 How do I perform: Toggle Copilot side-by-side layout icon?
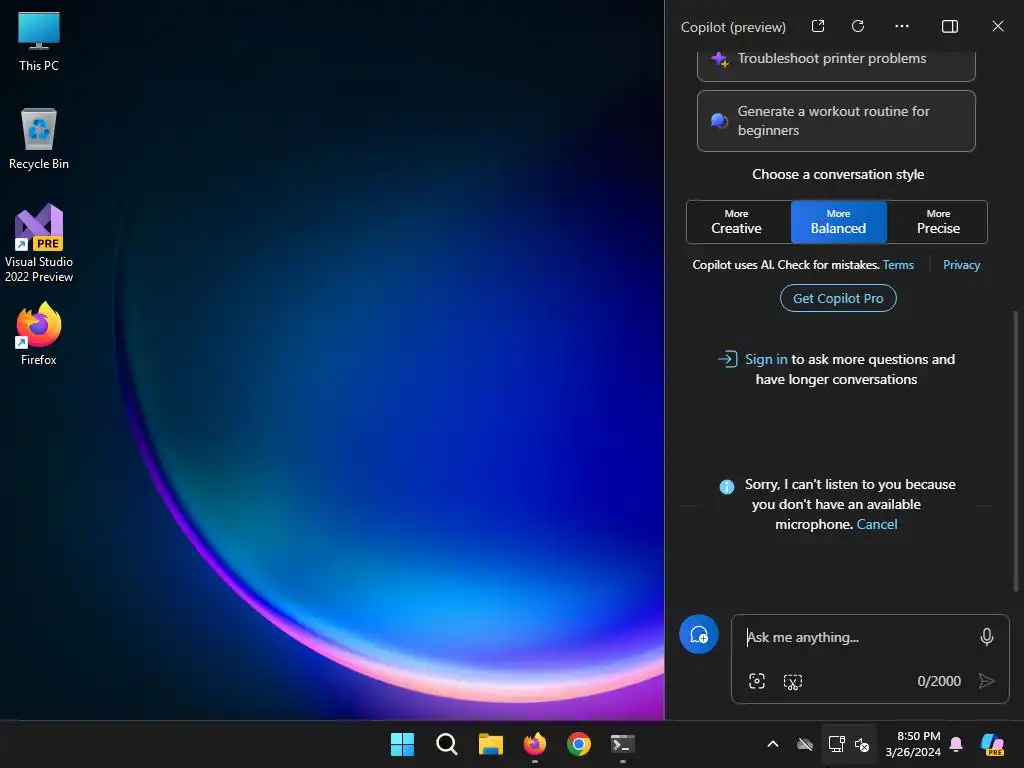click(950, 26)
